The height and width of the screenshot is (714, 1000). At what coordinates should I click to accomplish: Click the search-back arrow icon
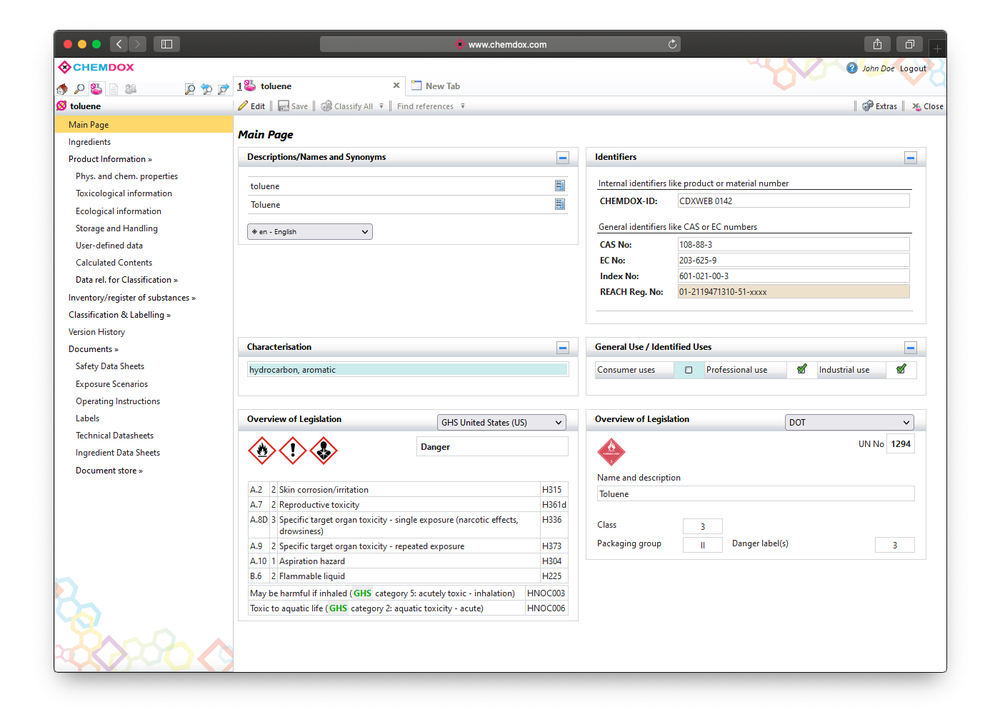click(x=206, y=89)
